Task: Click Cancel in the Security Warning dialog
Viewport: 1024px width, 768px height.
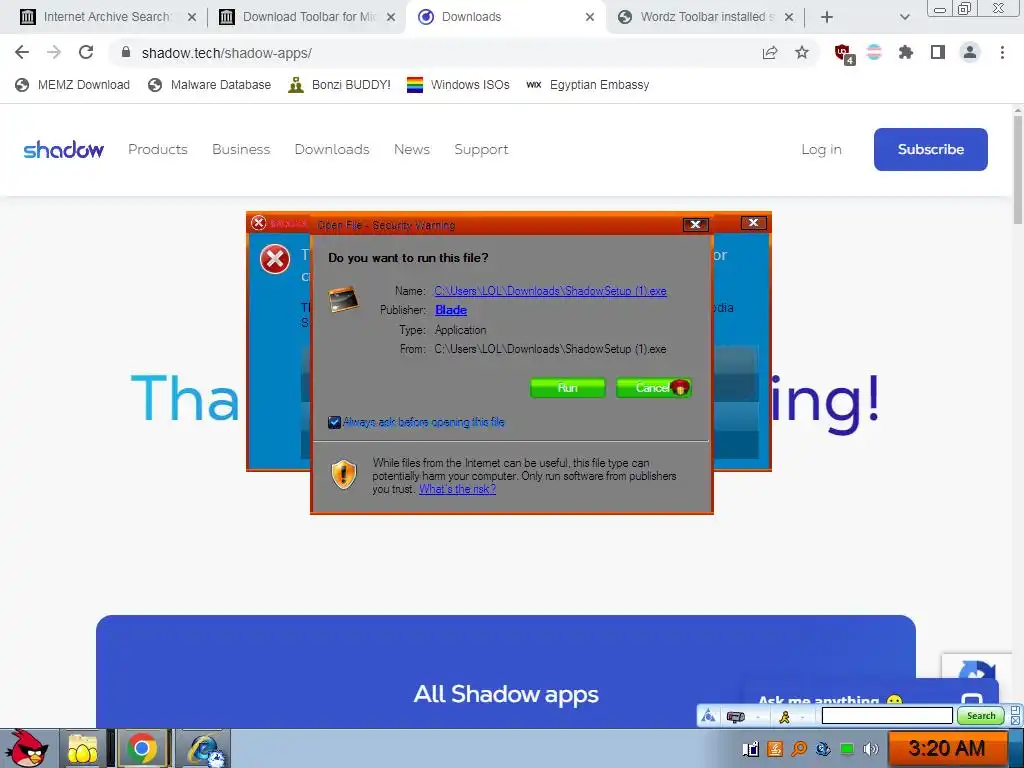Action: pos(653,388)
